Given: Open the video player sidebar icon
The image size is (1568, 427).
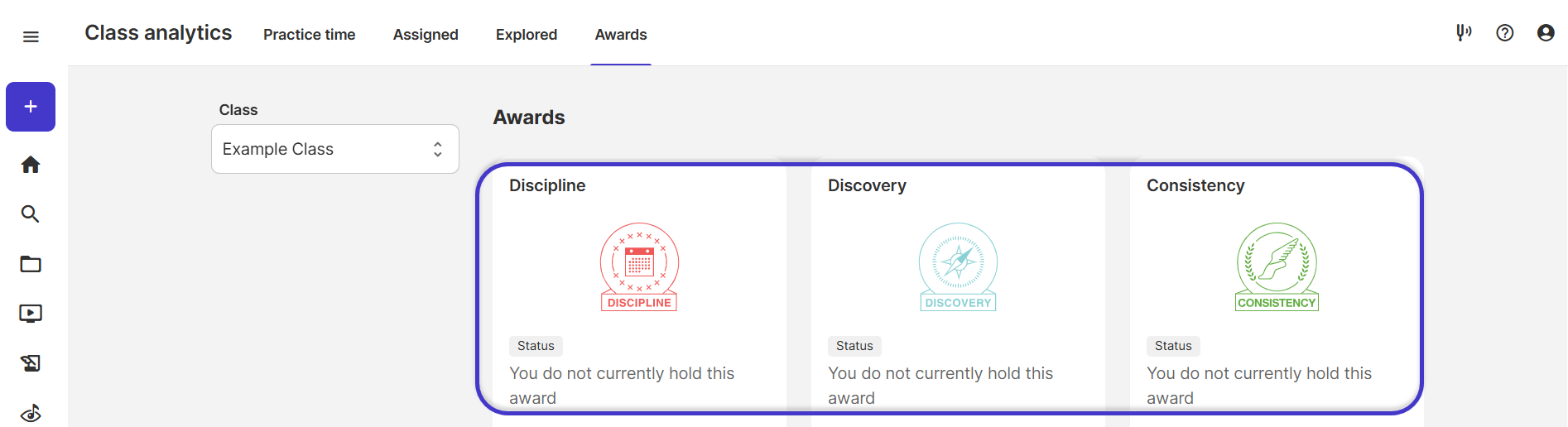Looking at the screenshot, I should click(x=31, y=314).
